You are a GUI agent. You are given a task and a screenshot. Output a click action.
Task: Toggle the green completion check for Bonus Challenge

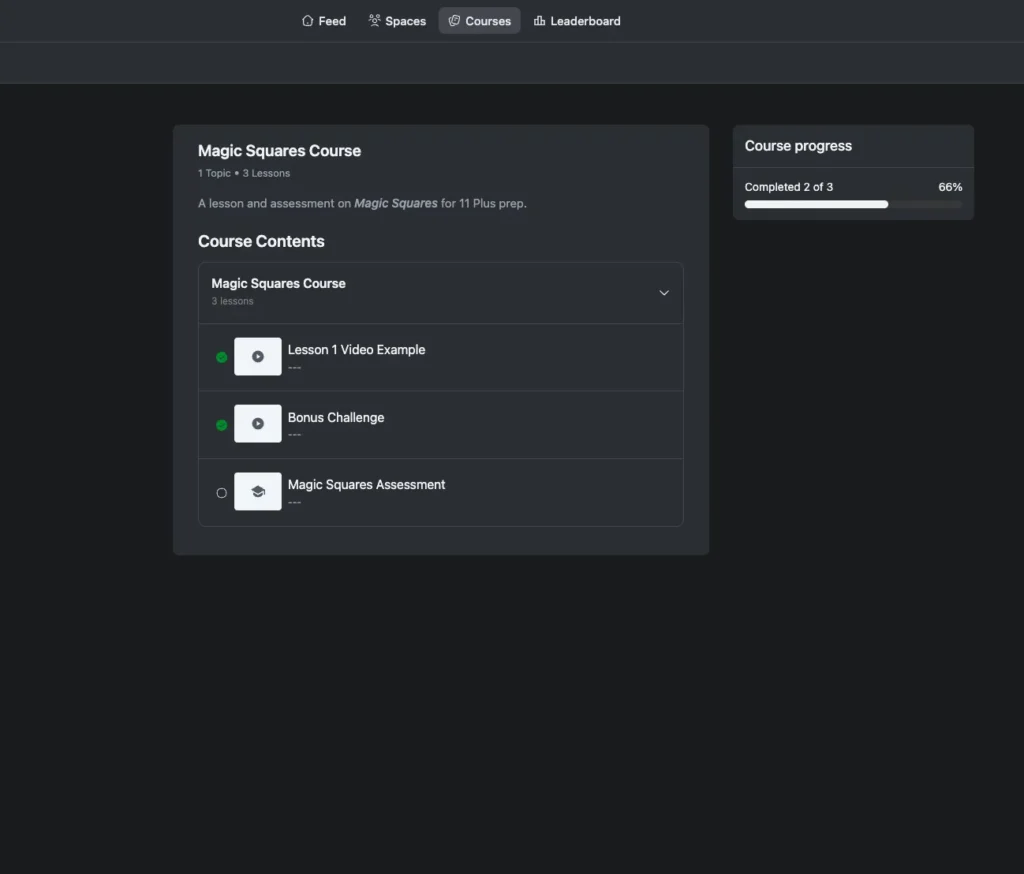pyautogui.click(x=222, y=425)
